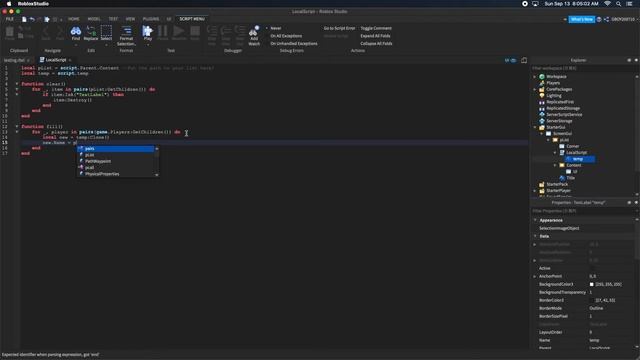
Task: Collapse the Appearance properties section
Action: 535,220
